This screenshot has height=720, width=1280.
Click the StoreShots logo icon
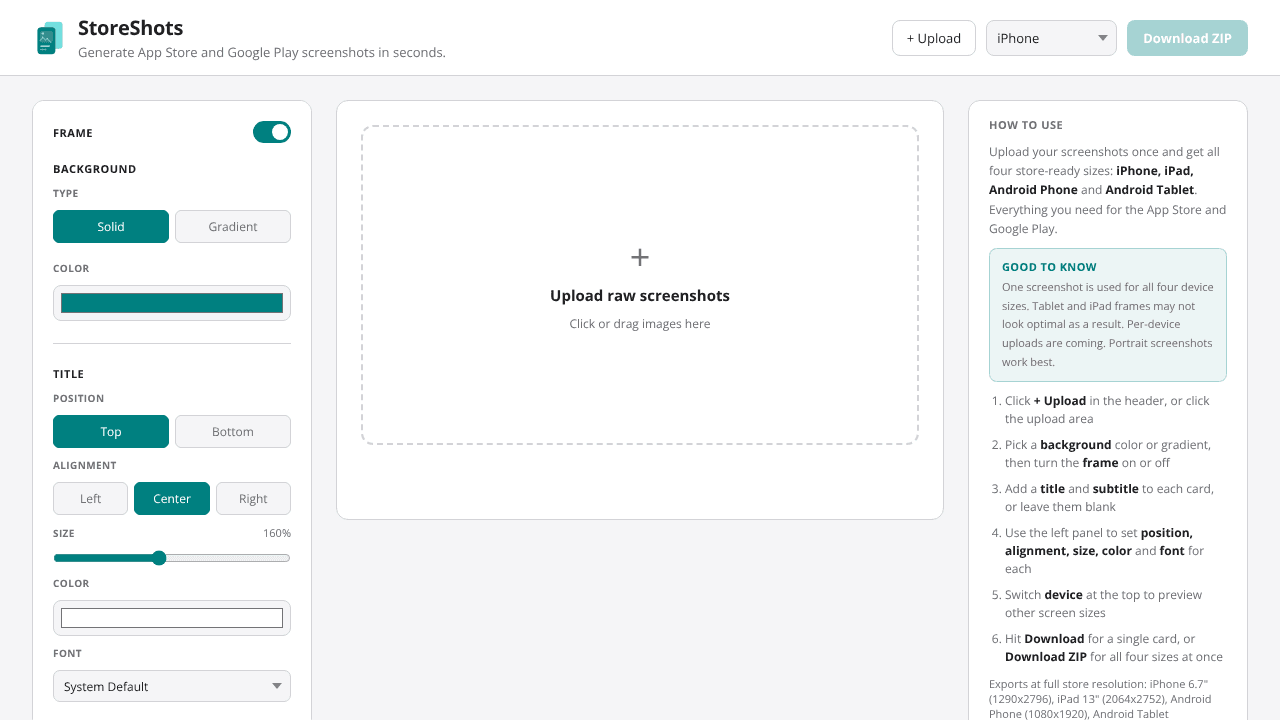pyautogui.click(x=49, y=38)
